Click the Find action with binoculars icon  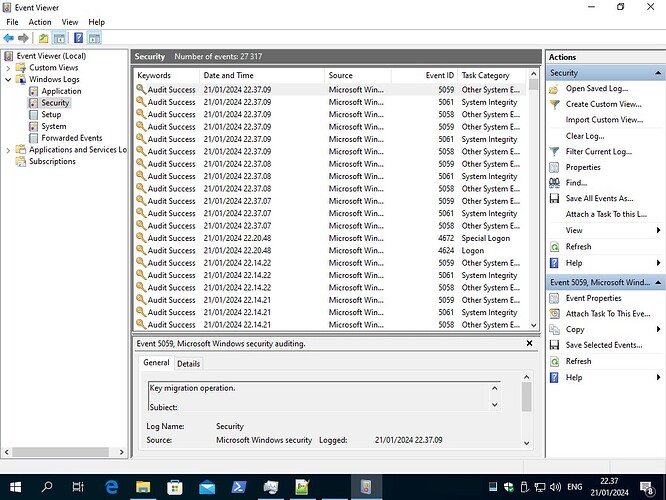pos(576,183)
